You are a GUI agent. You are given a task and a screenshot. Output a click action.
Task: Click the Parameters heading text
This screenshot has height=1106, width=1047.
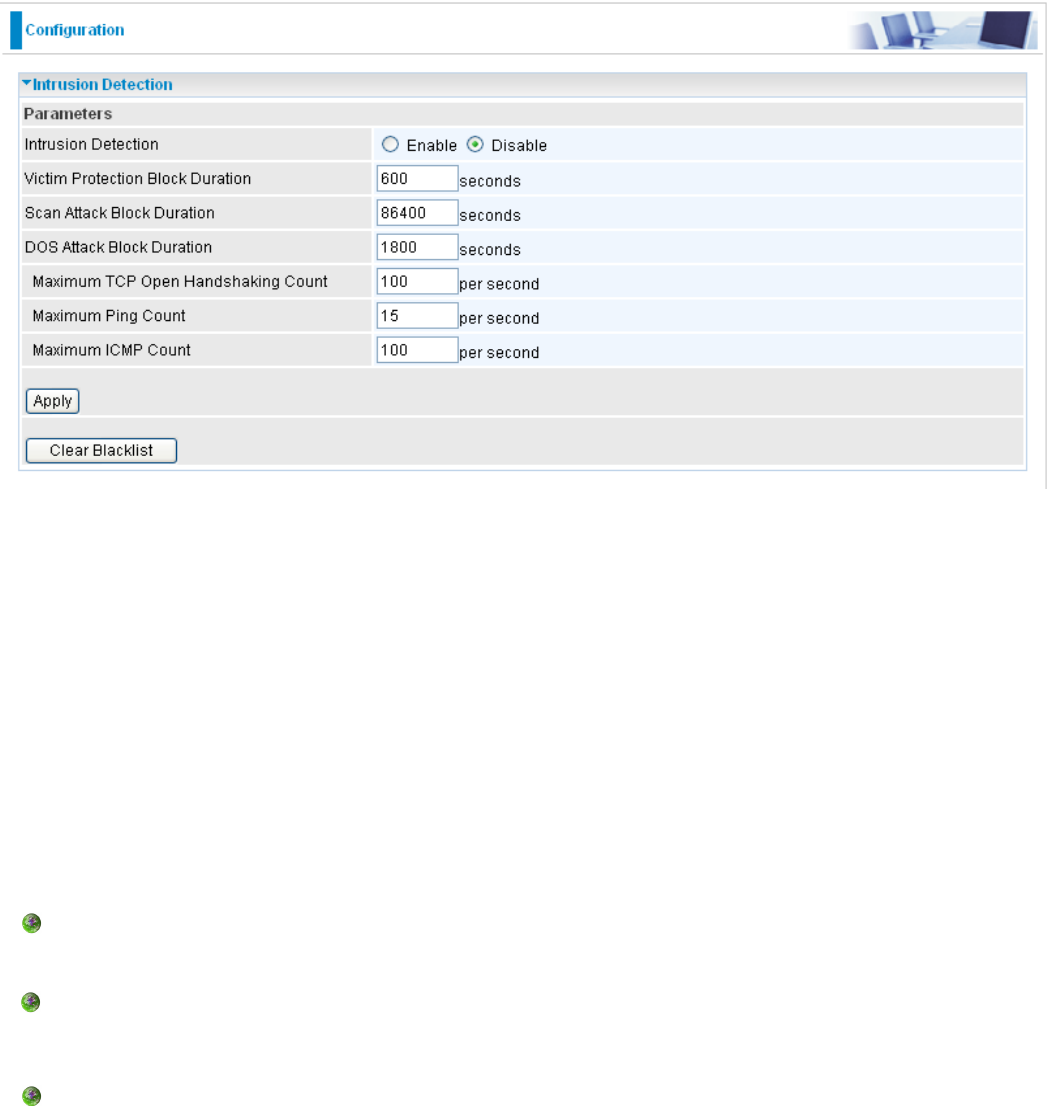[68, 114]
